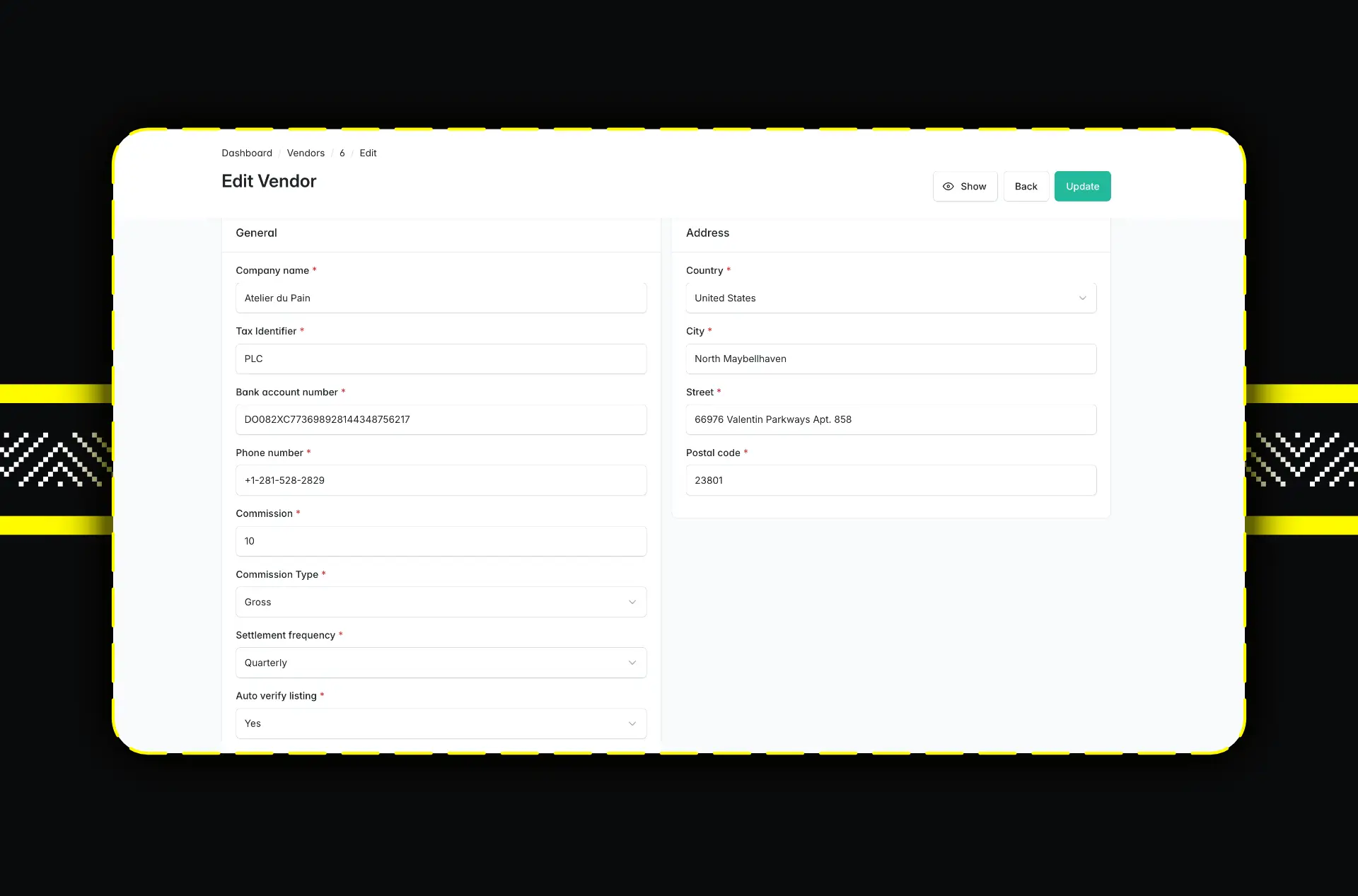Click the City field North Maybellhaven
The image size is (1358, 896).
890,359
